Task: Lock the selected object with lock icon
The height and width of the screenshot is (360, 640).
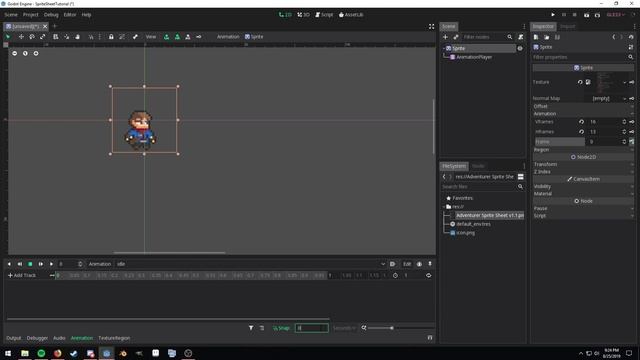Action: (111, 37)
